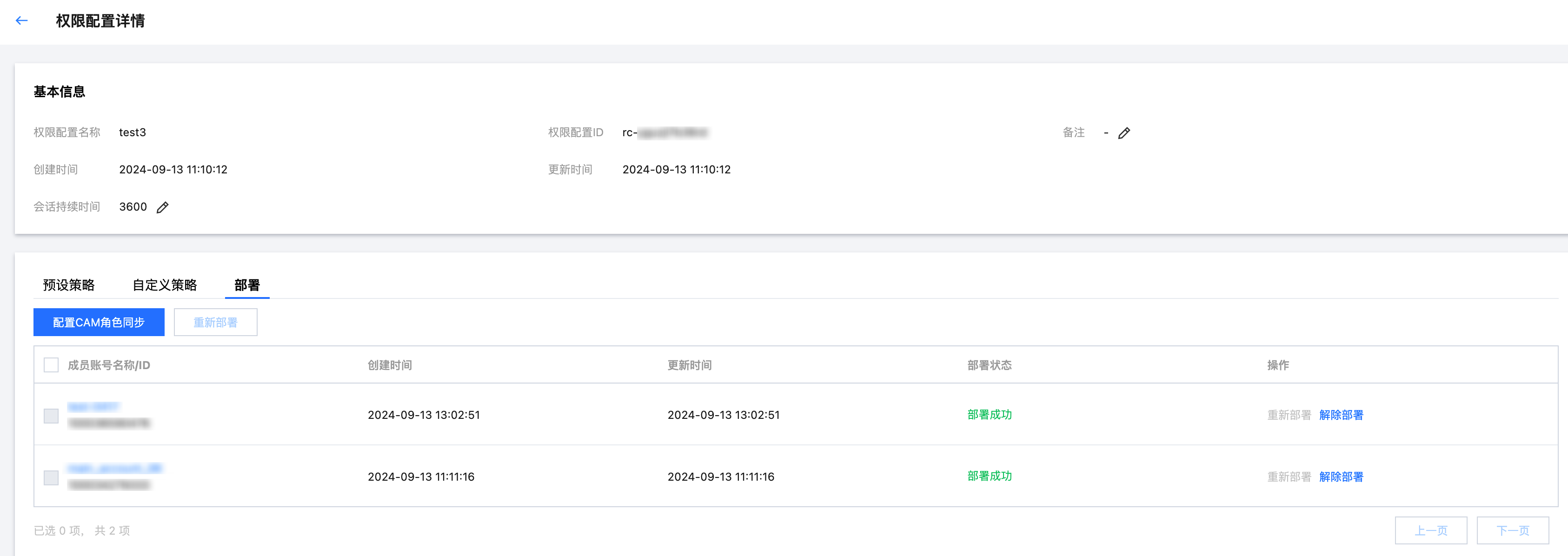The width and height of the screenshot is (1568, 556).
Task: Go to next page 下一页
Action: [1512, 530]
